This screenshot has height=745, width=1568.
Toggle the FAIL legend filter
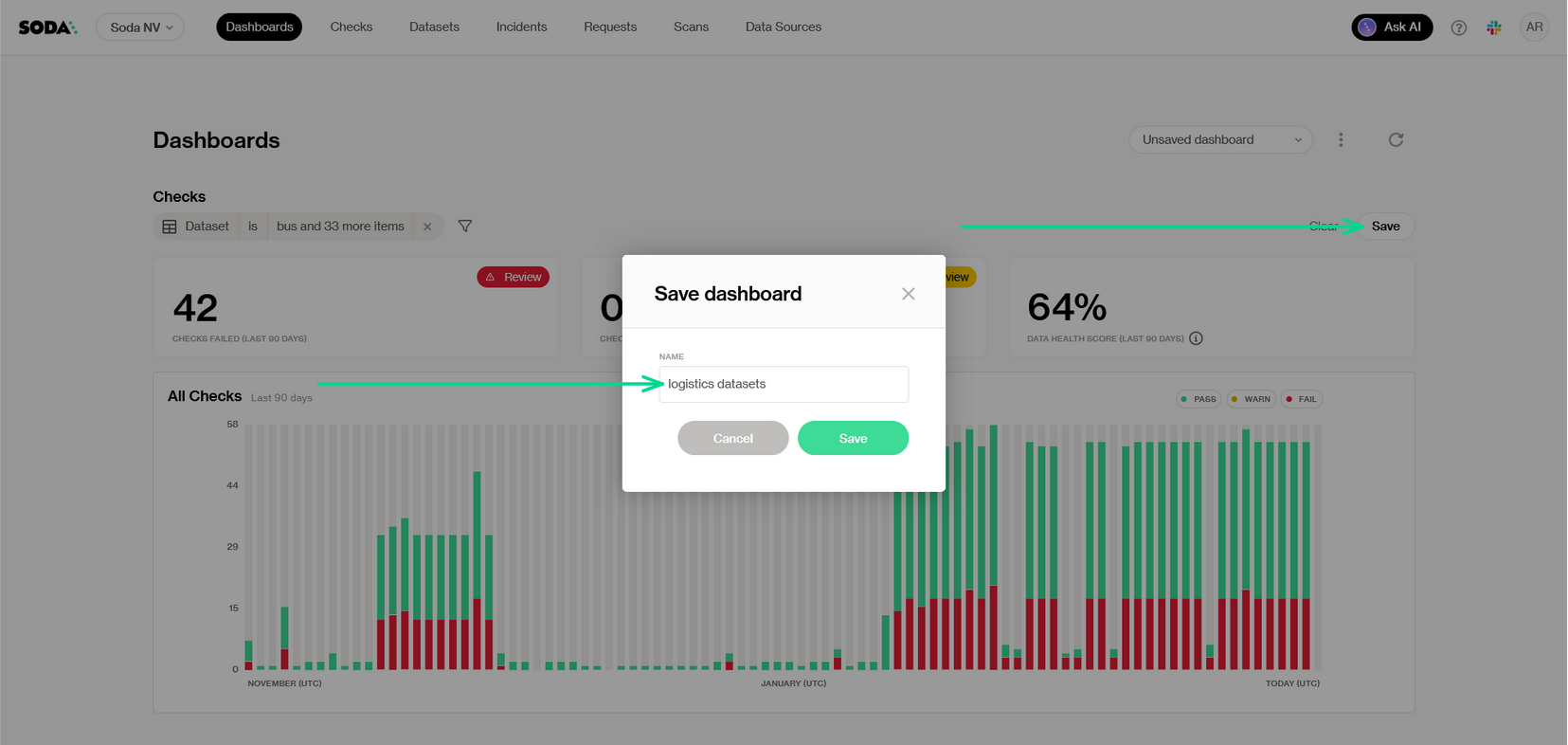click(x=1302, y=399)
